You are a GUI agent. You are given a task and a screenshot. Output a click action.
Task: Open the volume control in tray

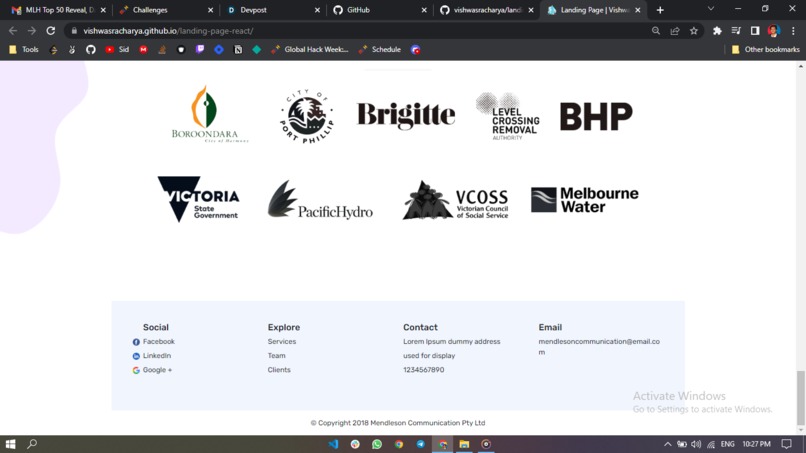click(696, 444)
